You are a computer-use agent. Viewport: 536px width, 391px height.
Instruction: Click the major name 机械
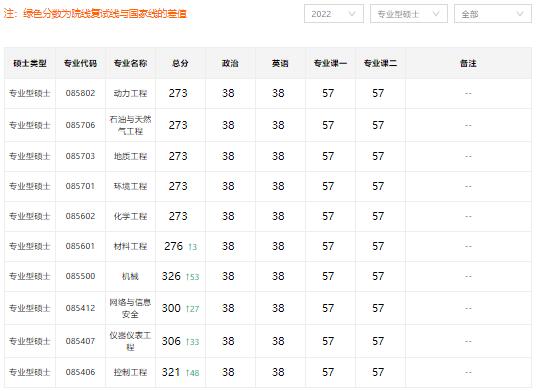tap(131, 276)
